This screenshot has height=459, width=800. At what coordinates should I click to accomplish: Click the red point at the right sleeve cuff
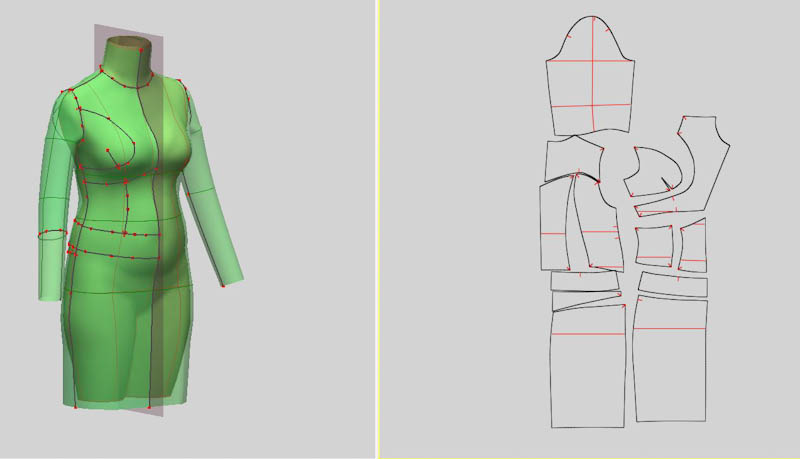pos(223,286)
